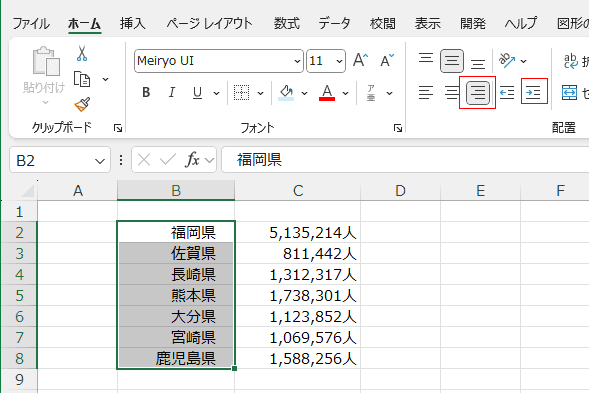Open the Name Box dropdown arrow
The image size is (589, 393).
100,161
